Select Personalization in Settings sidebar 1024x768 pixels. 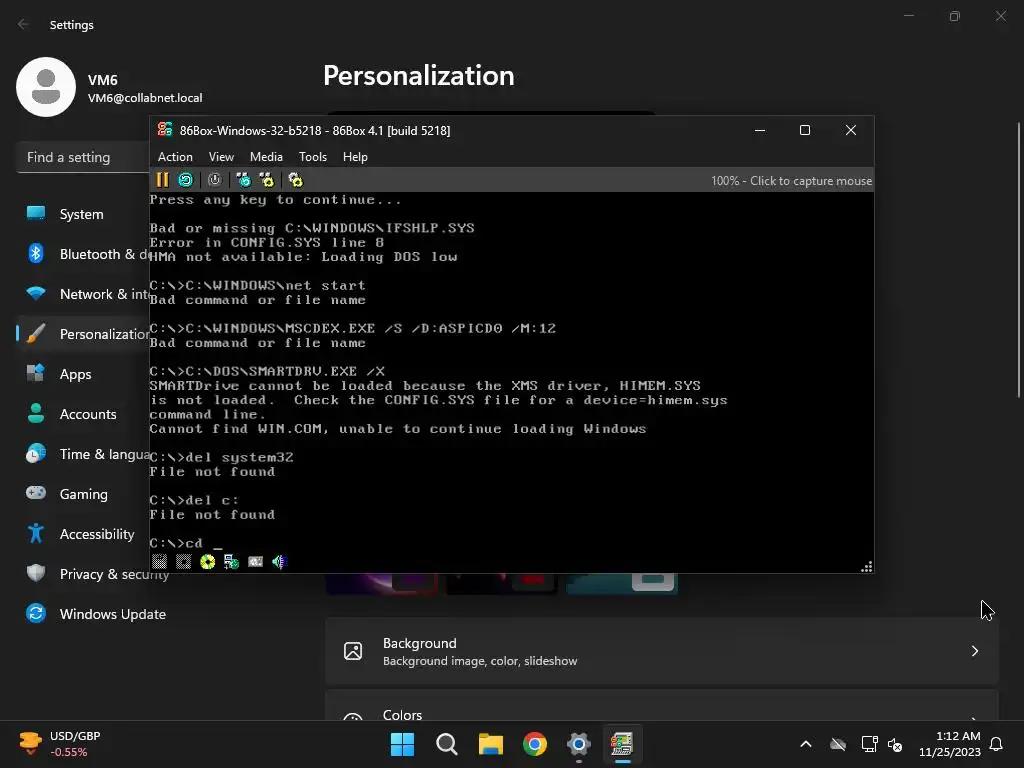(x=82, y=334)
